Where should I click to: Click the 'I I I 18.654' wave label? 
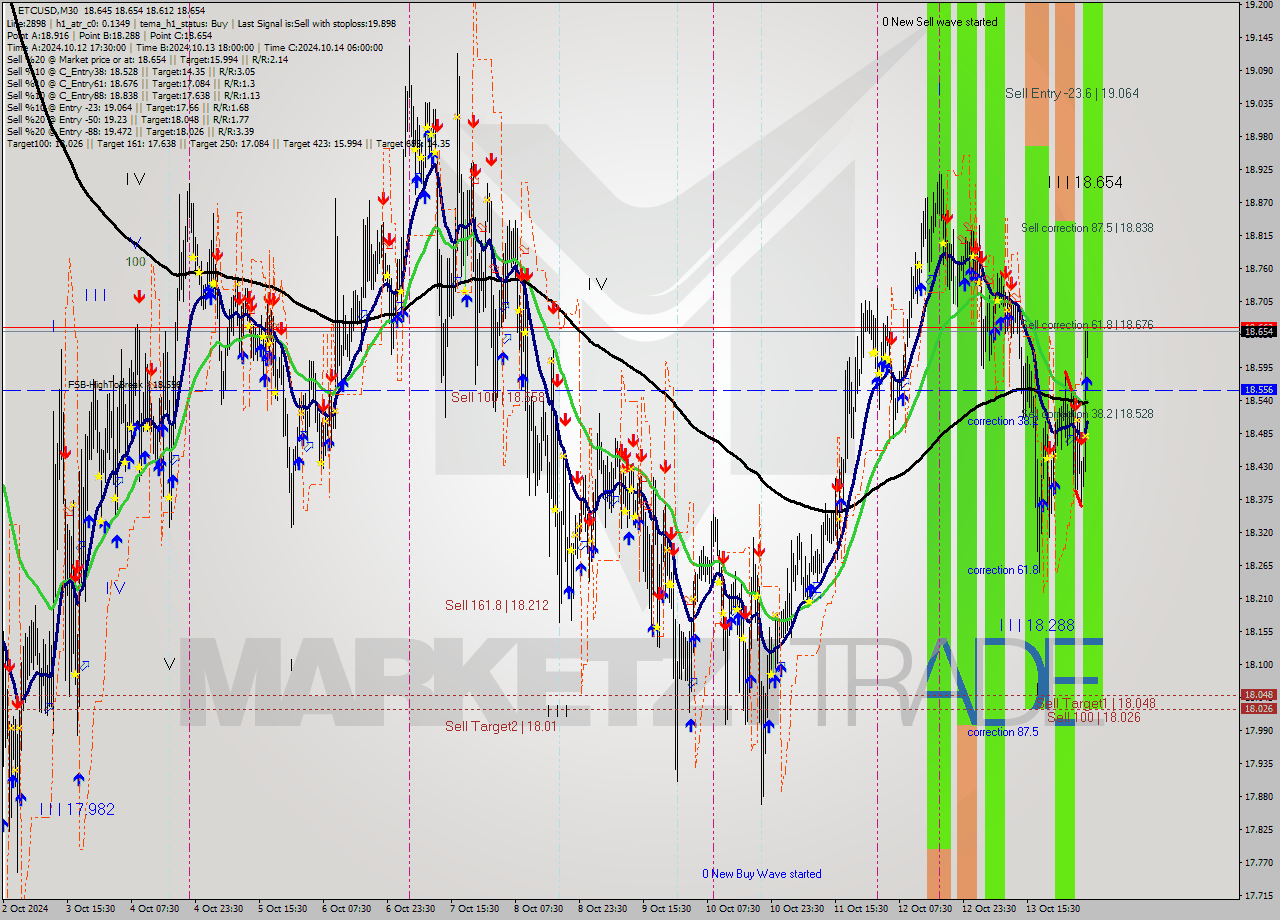point(1085,182)
